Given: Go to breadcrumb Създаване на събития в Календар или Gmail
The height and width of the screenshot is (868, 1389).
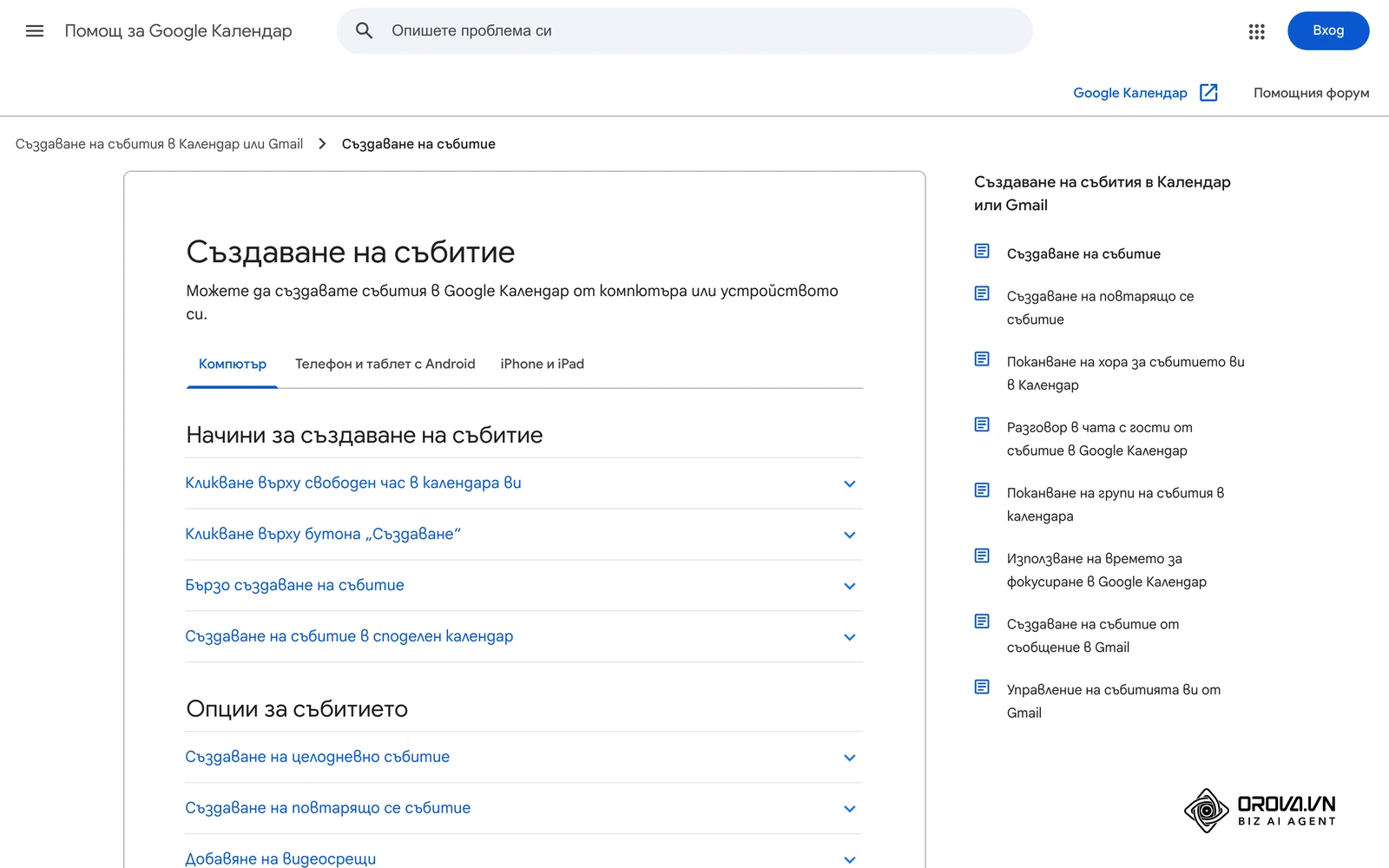Looking at the screenshot, I should [159, 144].
